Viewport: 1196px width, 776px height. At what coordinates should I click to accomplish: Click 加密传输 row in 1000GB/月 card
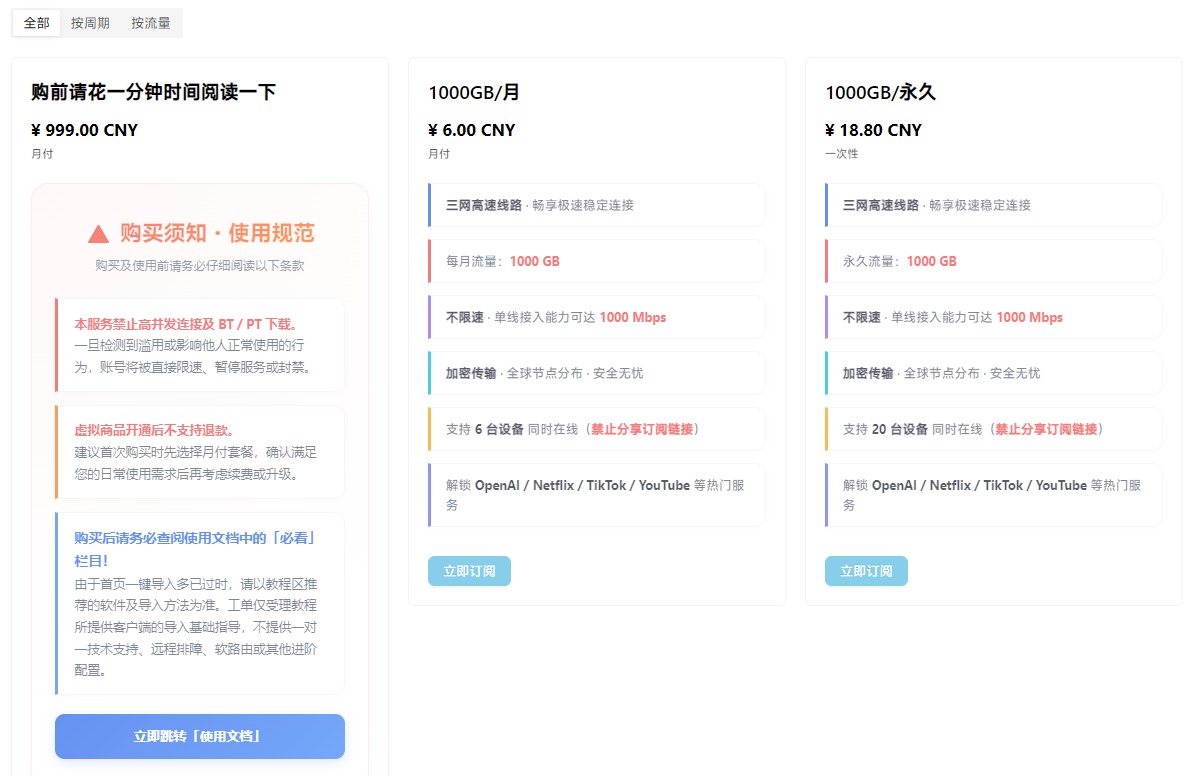click(596, 373)
